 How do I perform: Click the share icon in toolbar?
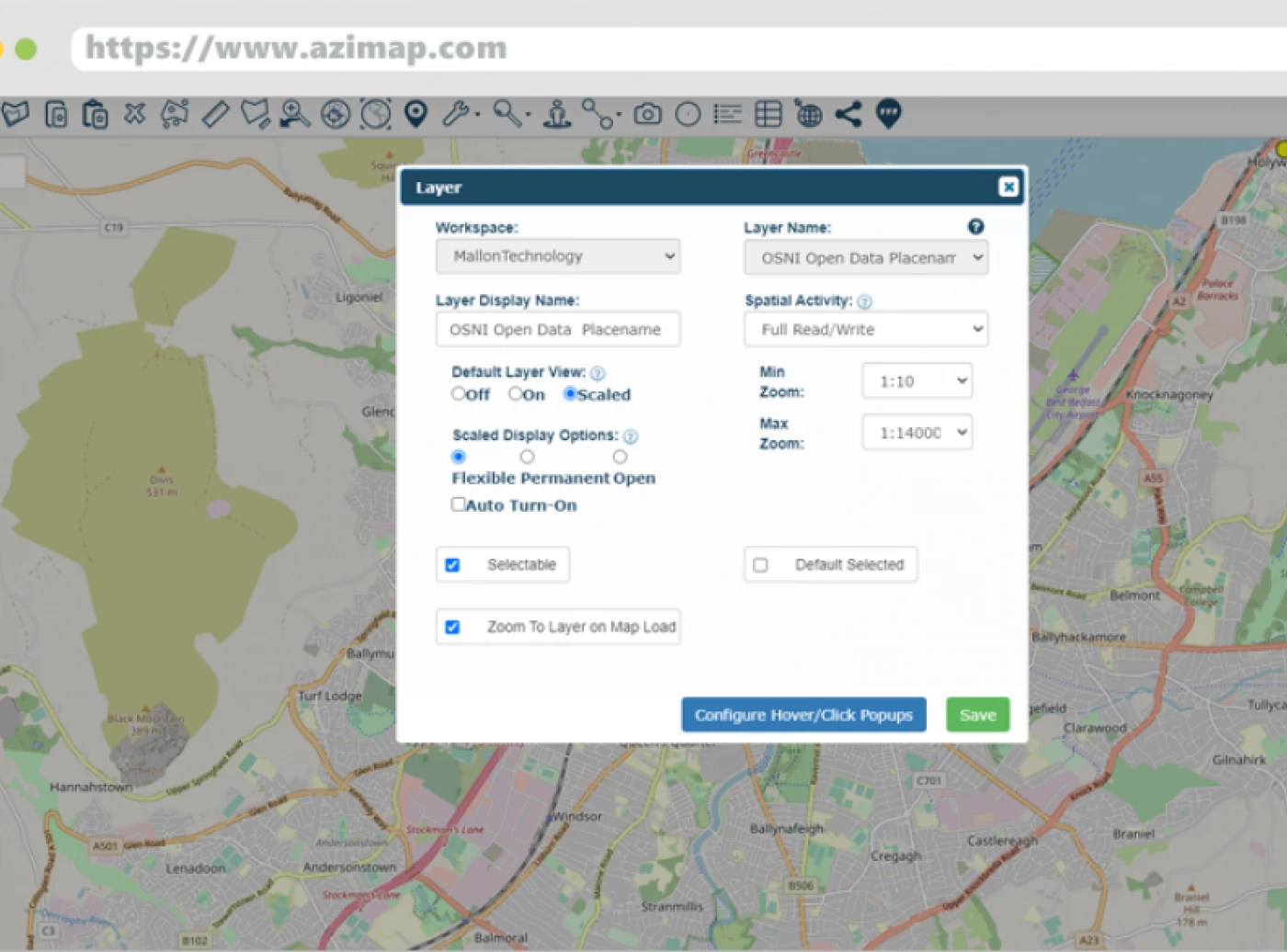click(848, 114)
